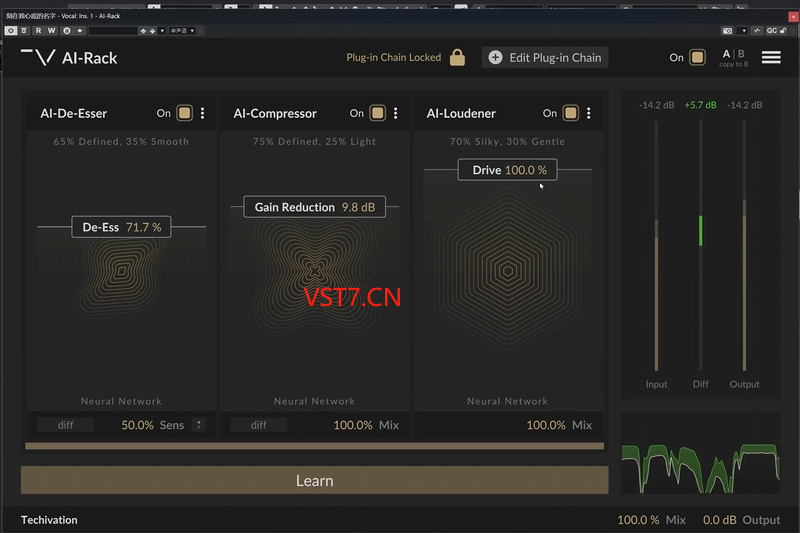Screen dimensions: 800x533
Task: Open AI-De-Esser three-dot options menu
Action: point(203,113)
